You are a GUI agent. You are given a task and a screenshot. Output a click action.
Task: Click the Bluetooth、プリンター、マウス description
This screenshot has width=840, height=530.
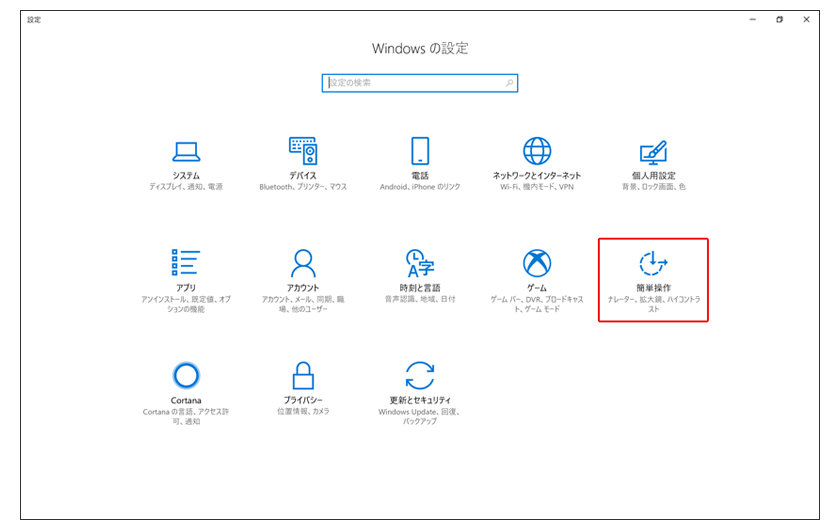pos(303,187)
